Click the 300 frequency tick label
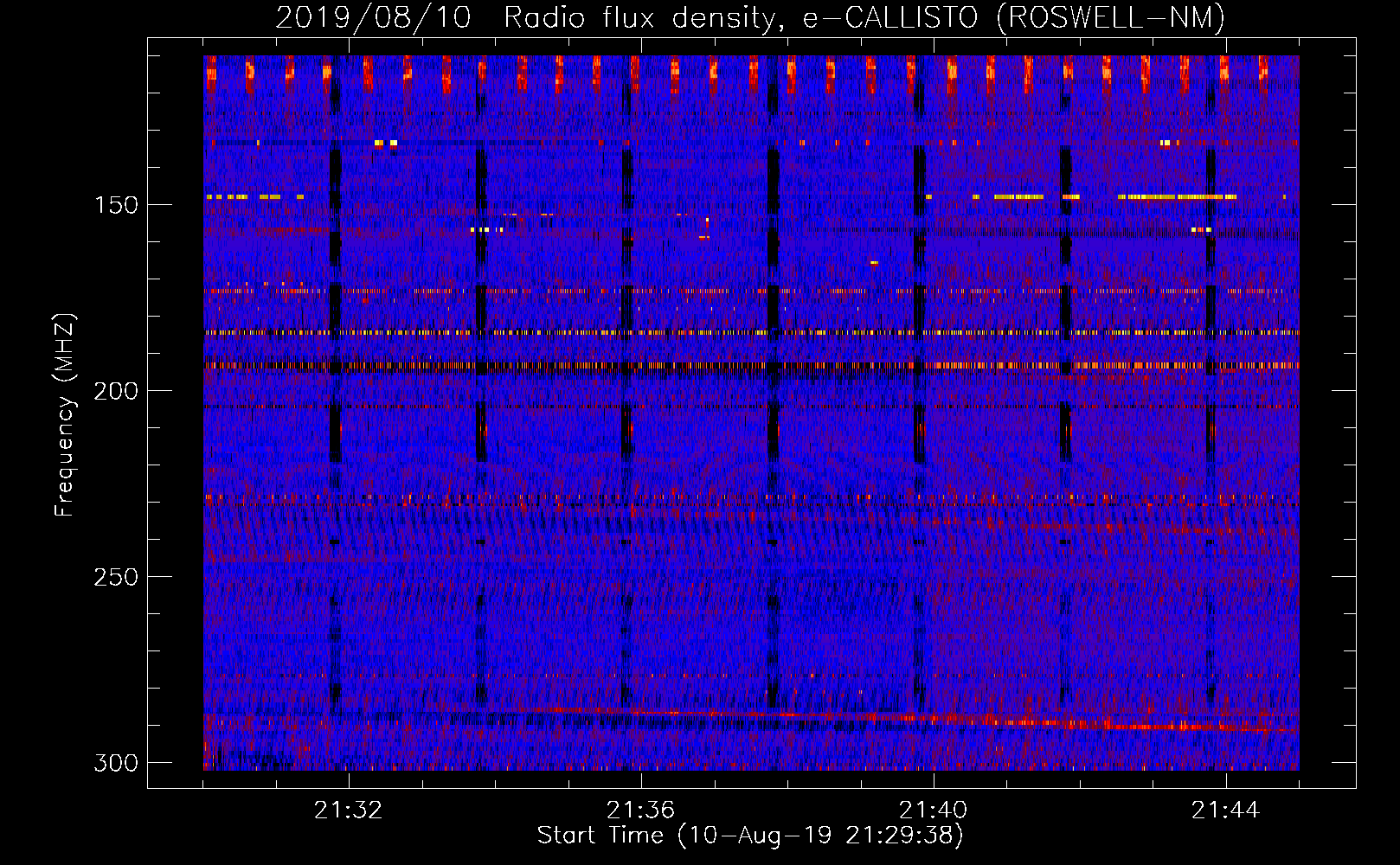Viewport: 1400px width, 865px height. 116,763
